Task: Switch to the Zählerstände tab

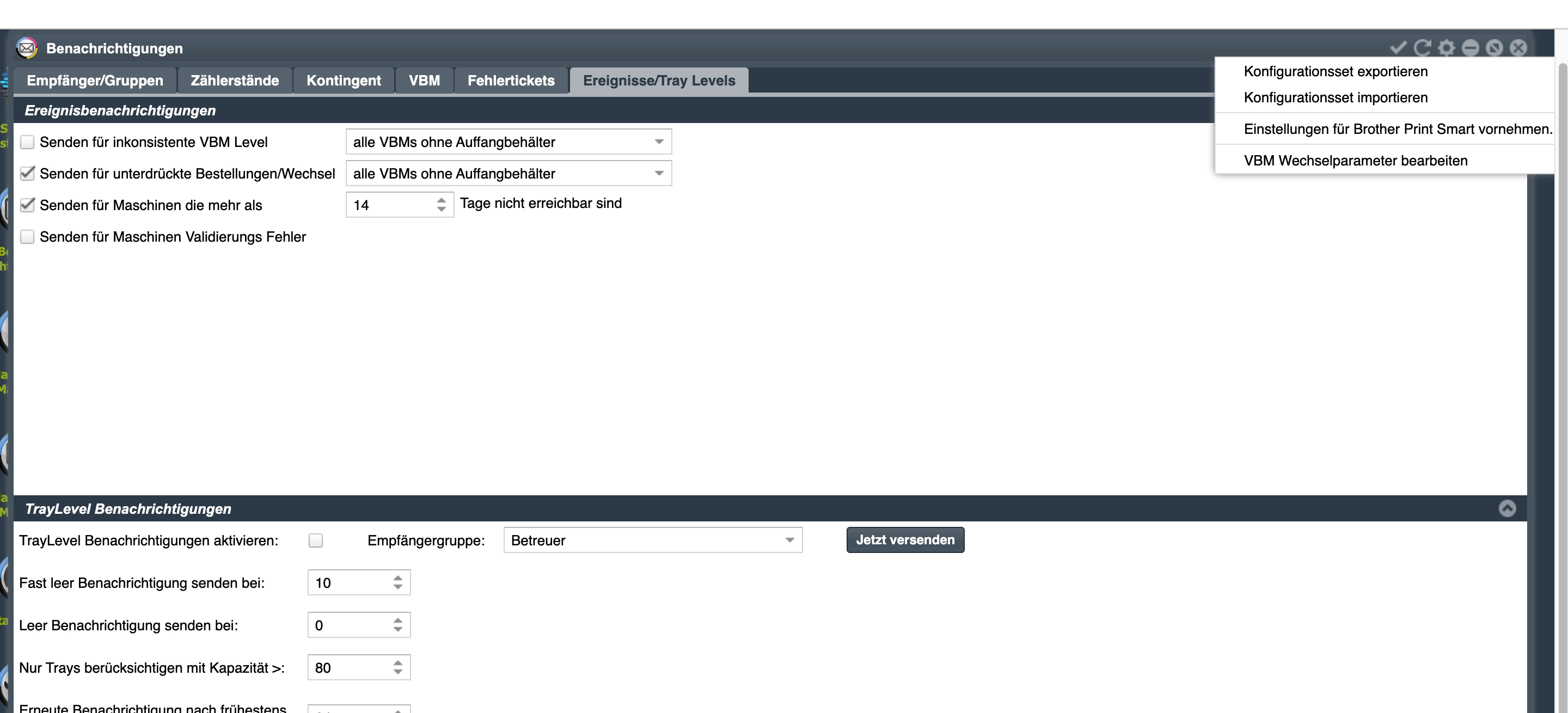Action: [234, 81]
